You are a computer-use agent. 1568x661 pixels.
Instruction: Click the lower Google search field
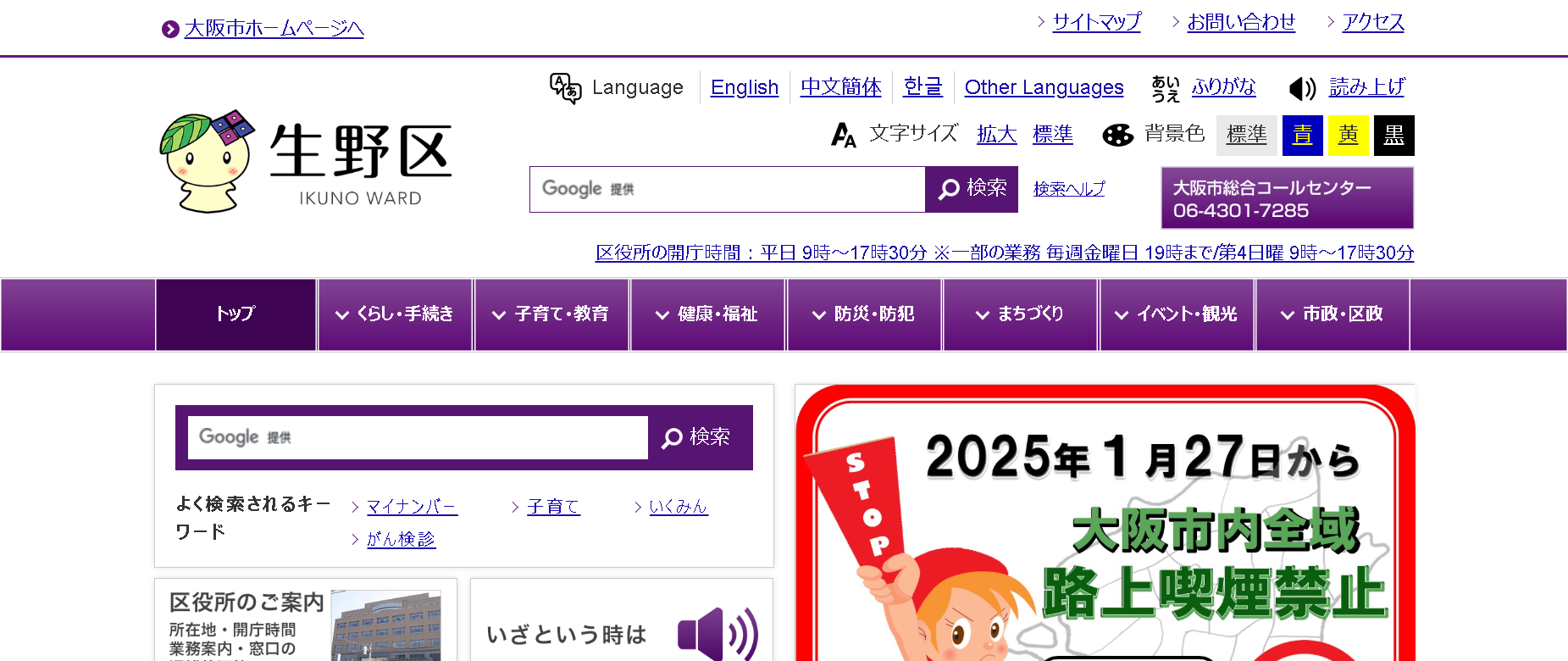click(x=418, y=437)
